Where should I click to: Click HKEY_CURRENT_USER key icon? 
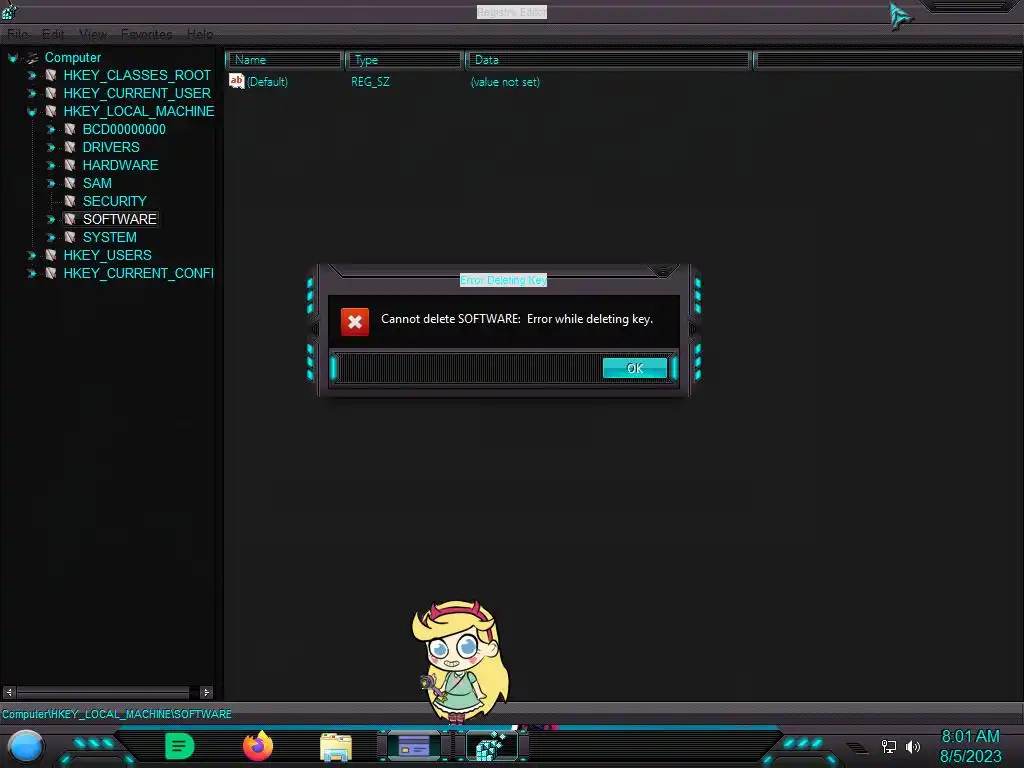click(x=51, y=93)
